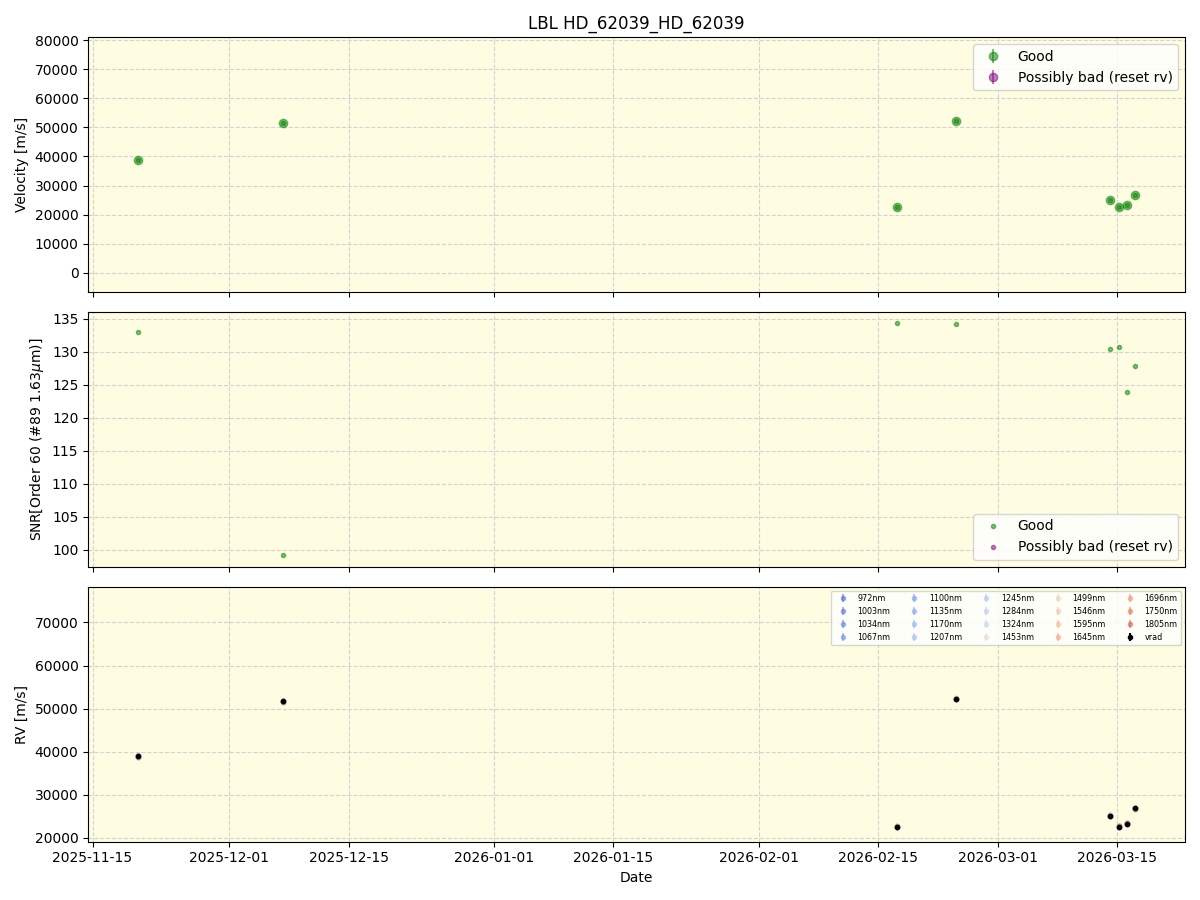
Task: Select the SNR[Order 60] y-axis label
Action: point(36,439)
